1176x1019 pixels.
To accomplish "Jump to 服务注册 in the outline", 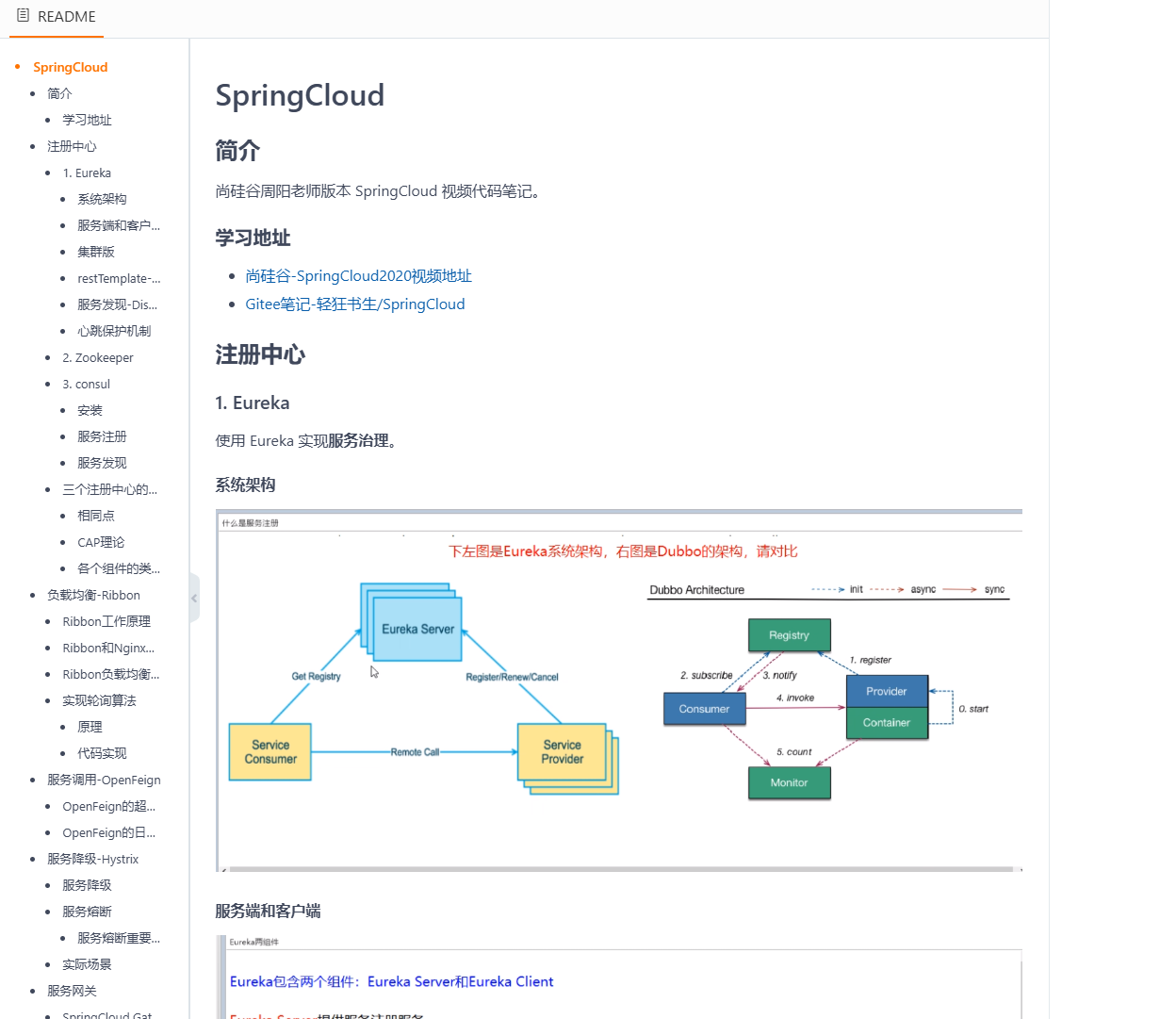I will click(102, 436).
